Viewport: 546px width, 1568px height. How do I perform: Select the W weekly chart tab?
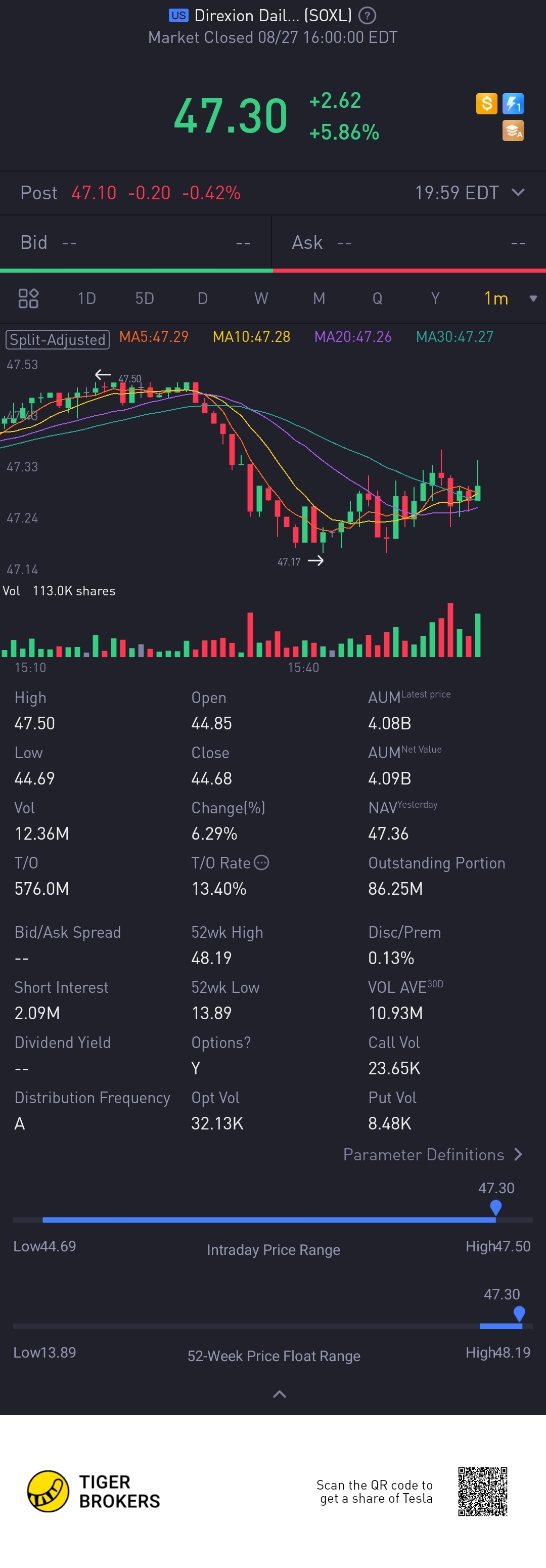click(x=261, y=298)
